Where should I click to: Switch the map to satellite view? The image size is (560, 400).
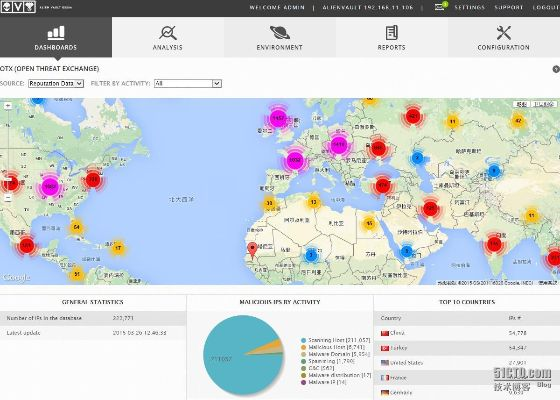click(544, 104)
